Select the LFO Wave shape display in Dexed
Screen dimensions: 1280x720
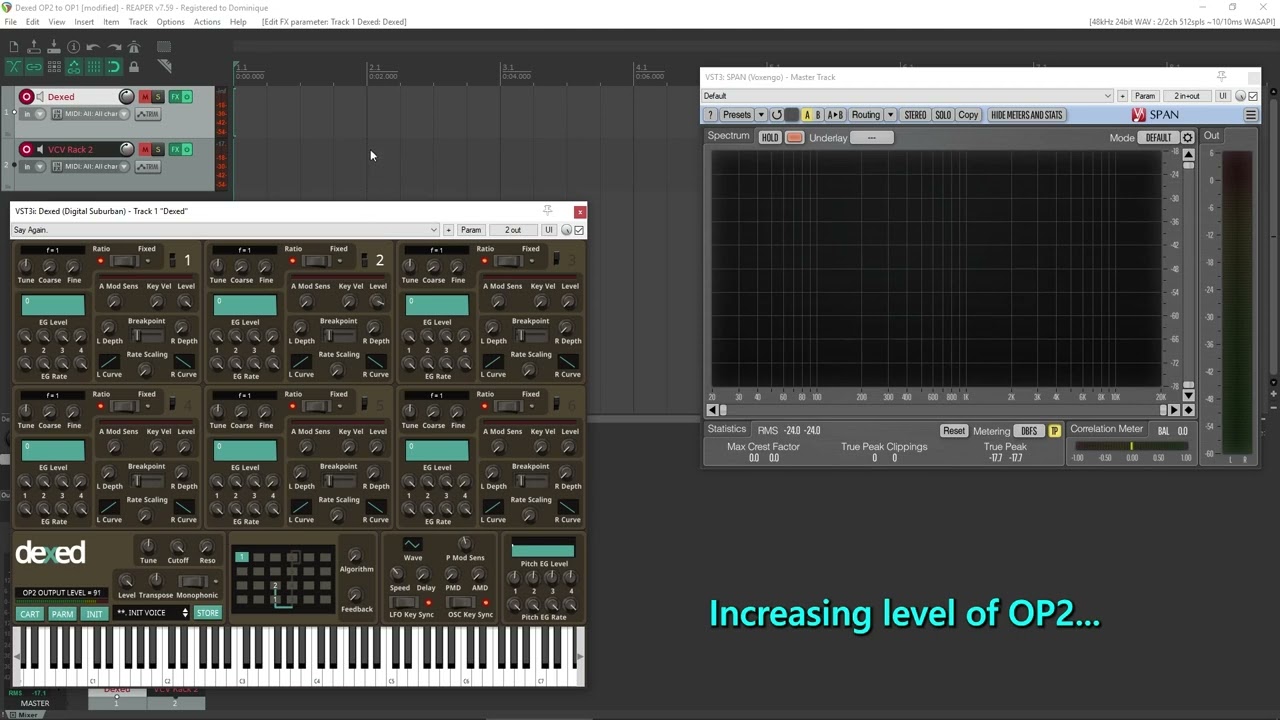pyautogui.click(x=412, y=545)
